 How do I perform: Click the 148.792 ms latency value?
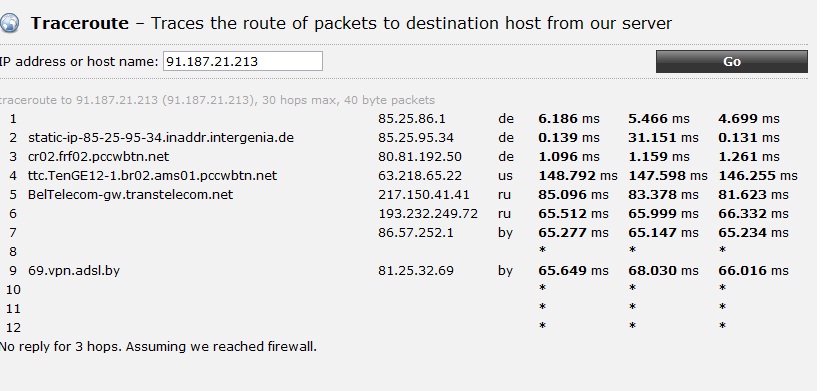[578, 176]
